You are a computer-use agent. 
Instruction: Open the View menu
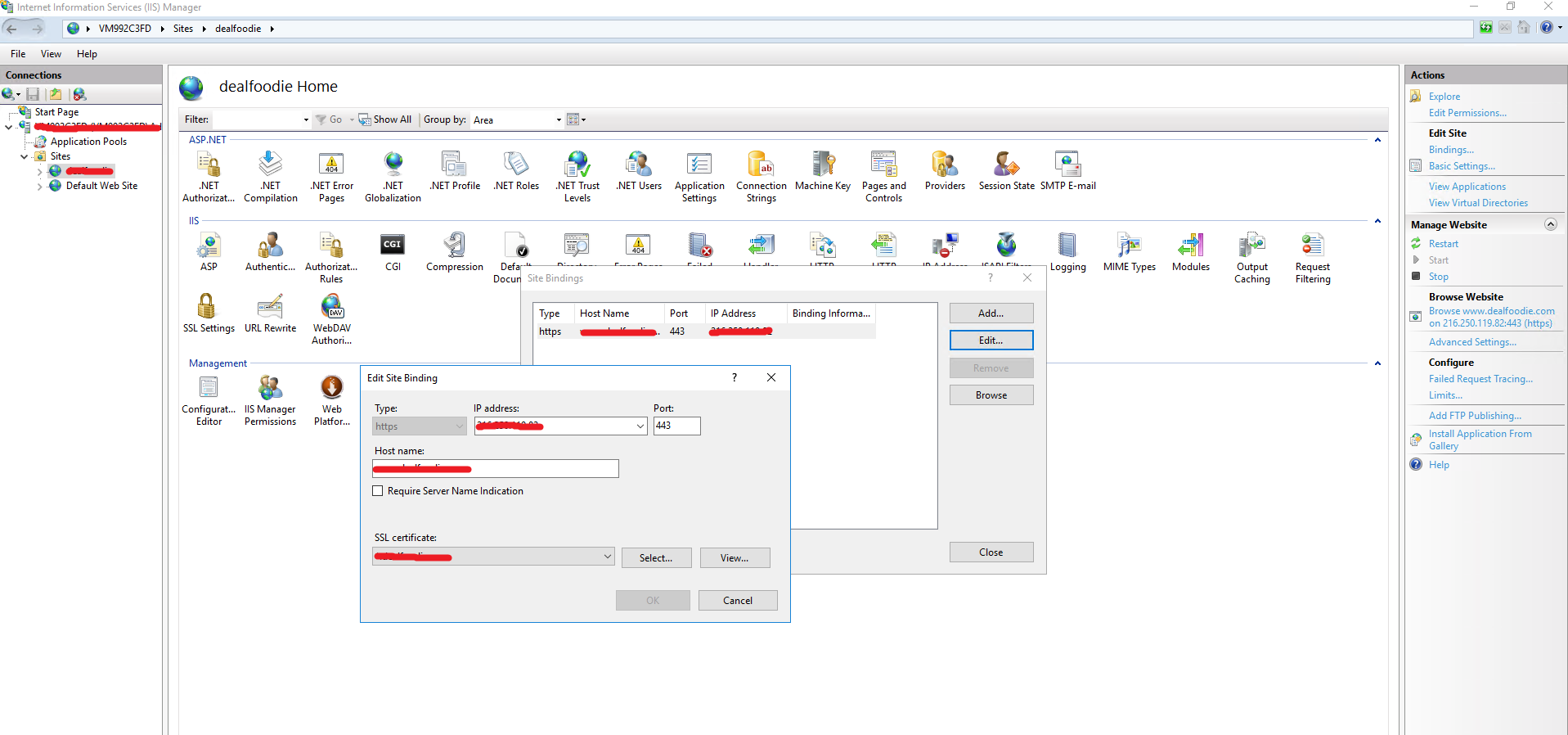click(51, 54)
